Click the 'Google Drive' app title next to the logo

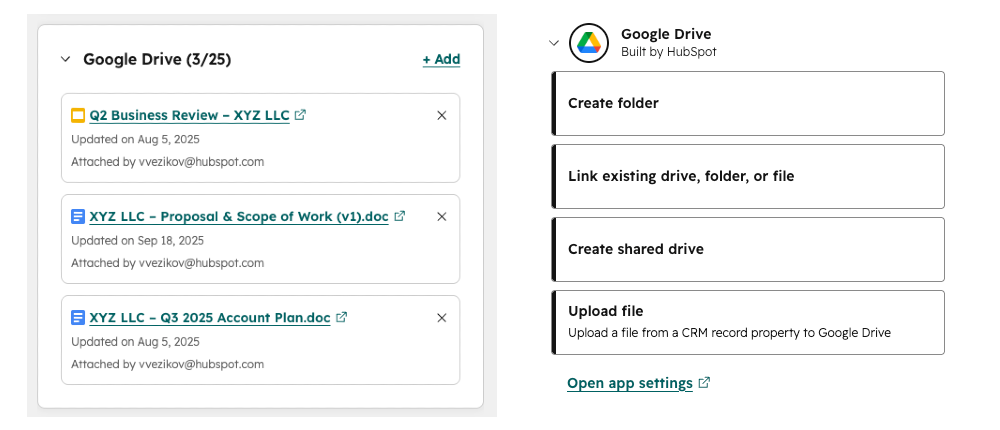[666, 34]
